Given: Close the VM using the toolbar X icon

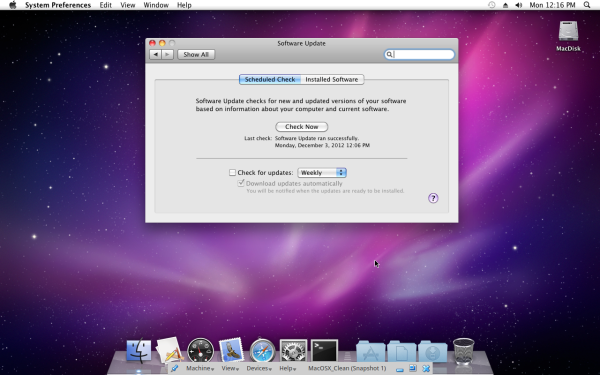Looking at the screenshot, I should tap(426, 368).
